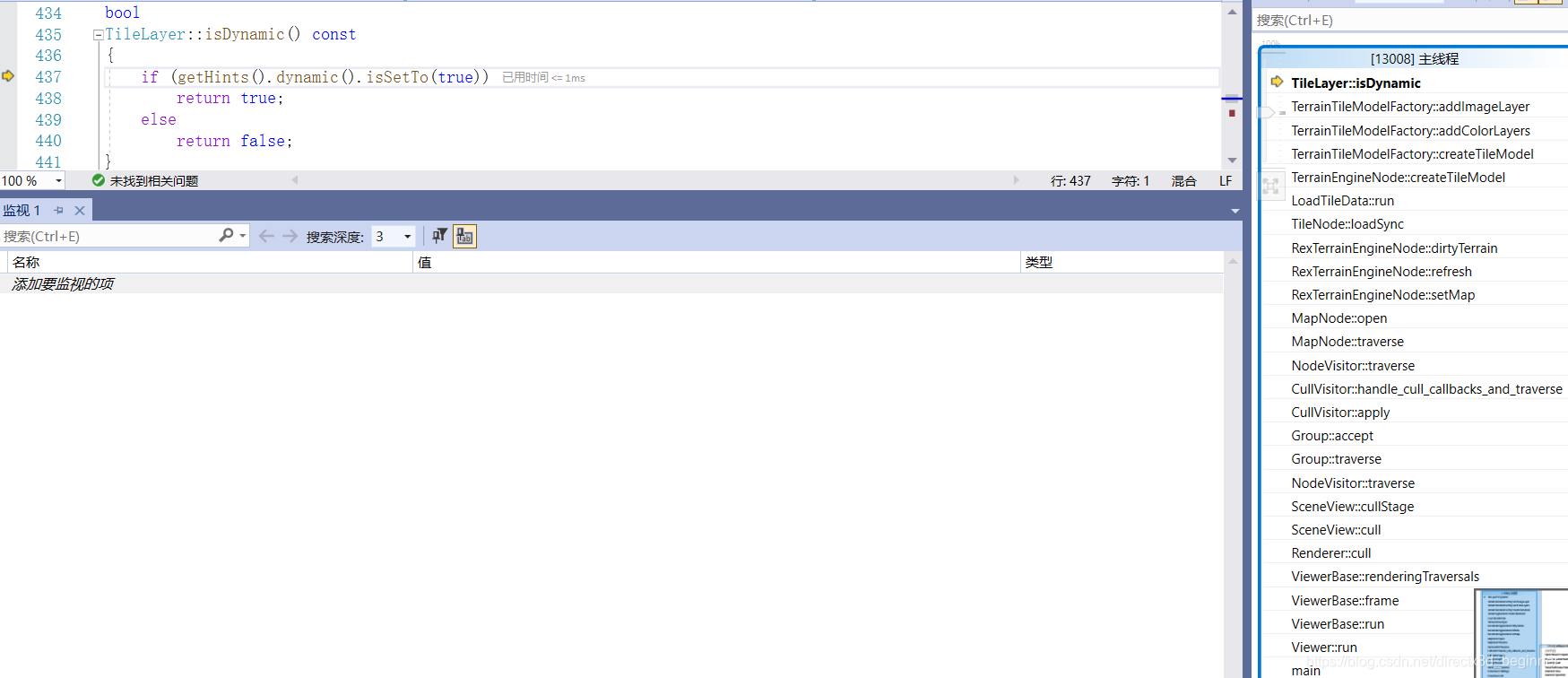1568x678 pixels.
Task: Click the watch panel scrollbar up arrow
Action: click(x=1233, y=261)
